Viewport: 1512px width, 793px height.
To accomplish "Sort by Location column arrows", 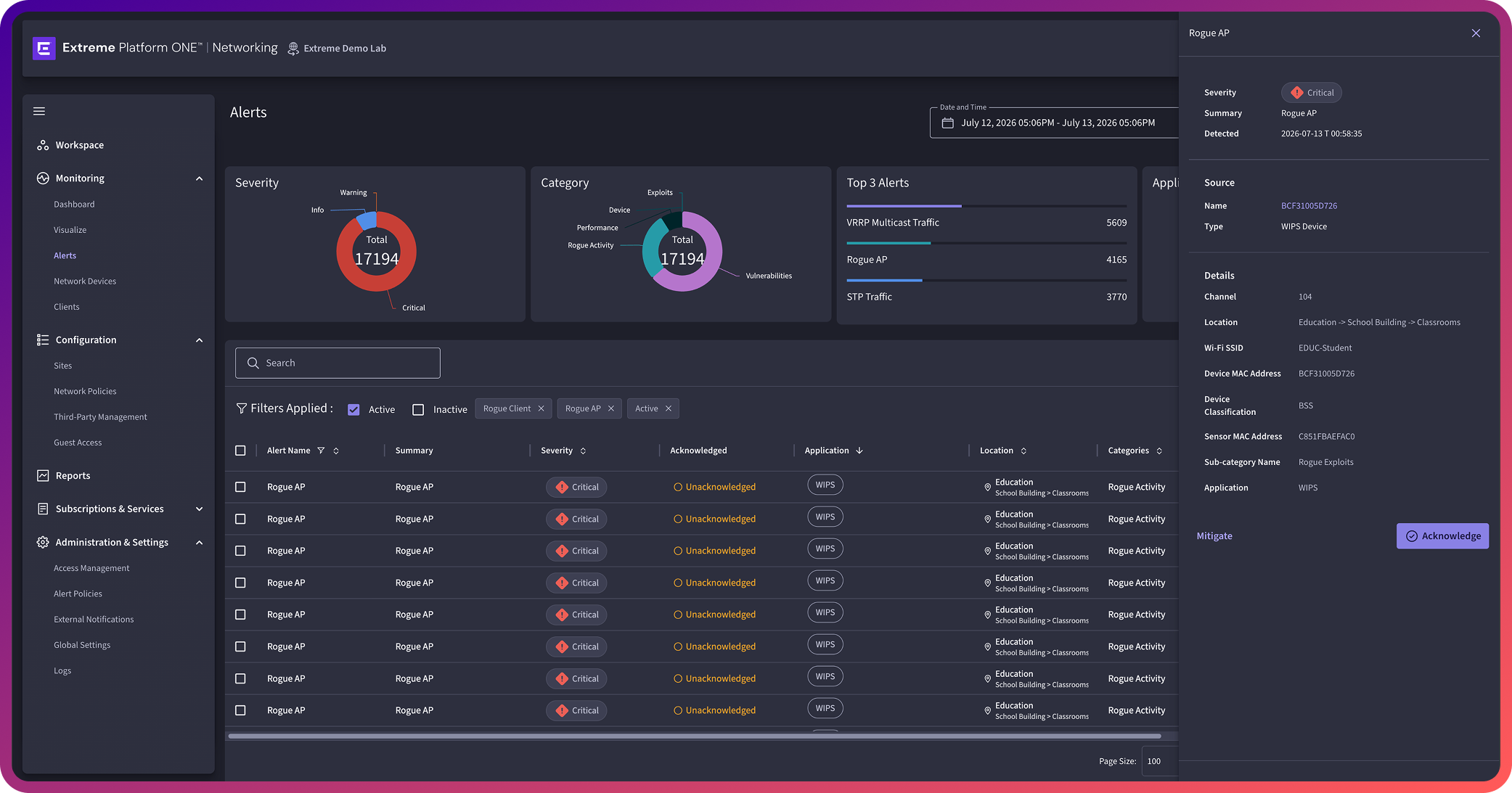I will tap(1023, 451).
